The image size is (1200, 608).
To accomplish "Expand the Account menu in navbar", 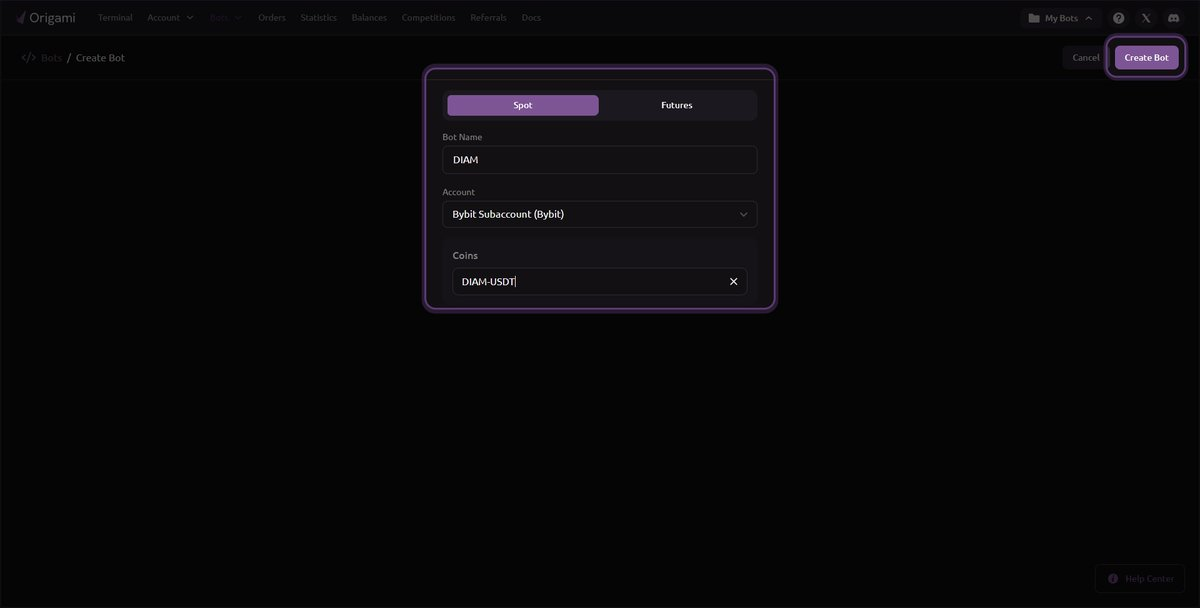I will click(170, 18).
